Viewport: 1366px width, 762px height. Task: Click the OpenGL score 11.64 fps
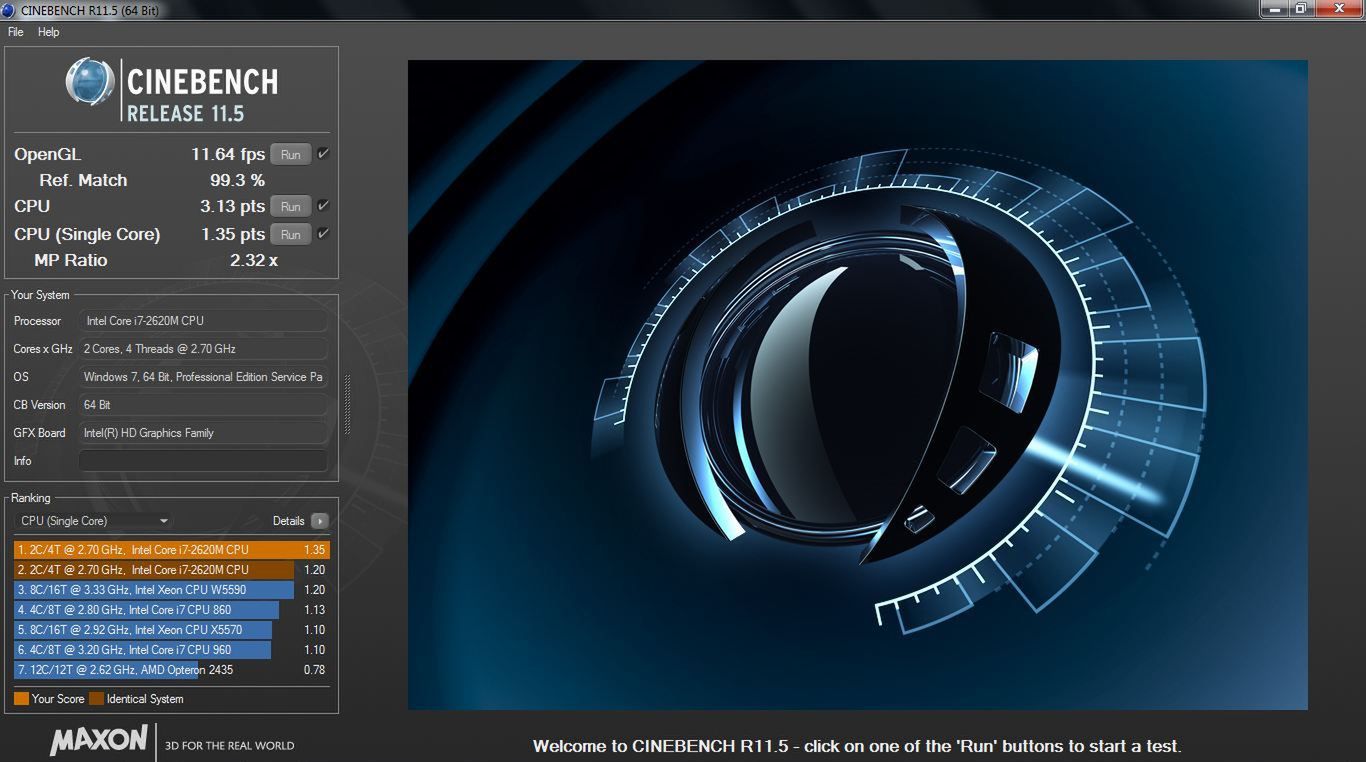tap(228, 155)
